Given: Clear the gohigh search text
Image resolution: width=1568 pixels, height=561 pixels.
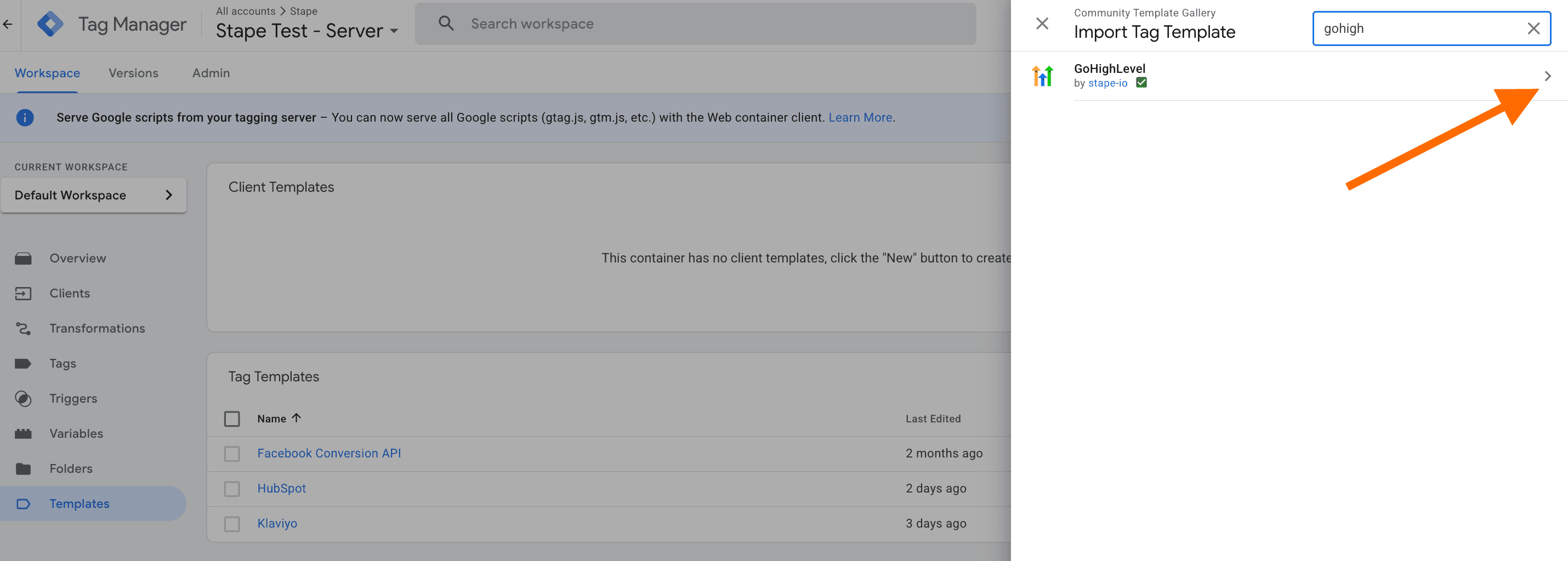Looking at the screenshot, I should (1533, 28).
